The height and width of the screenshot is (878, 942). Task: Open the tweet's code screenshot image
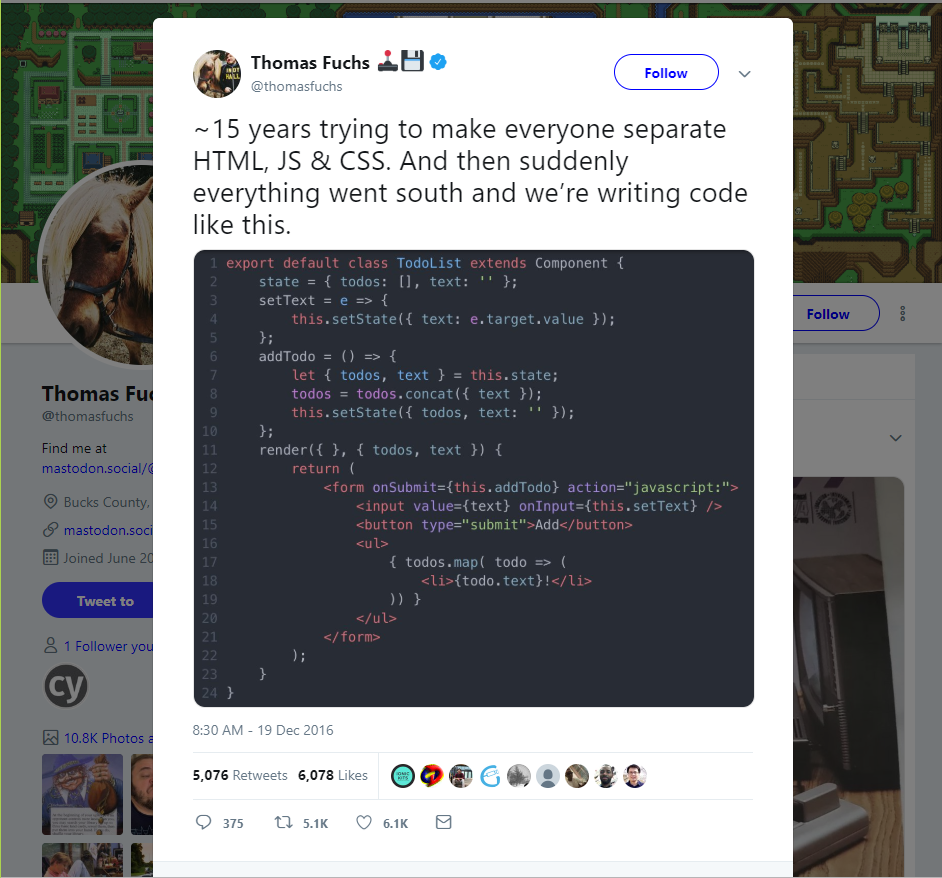coord(473,478)
